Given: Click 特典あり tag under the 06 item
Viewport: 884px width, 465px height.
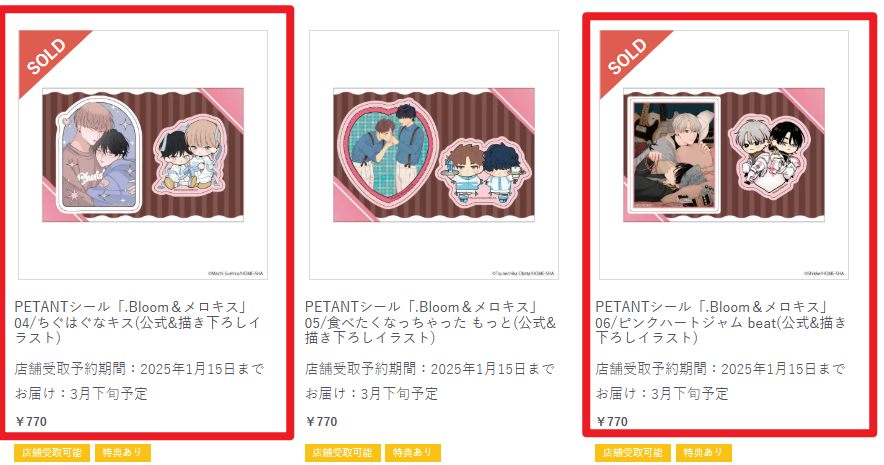Looking at the screenshot, I should point(703,453).
